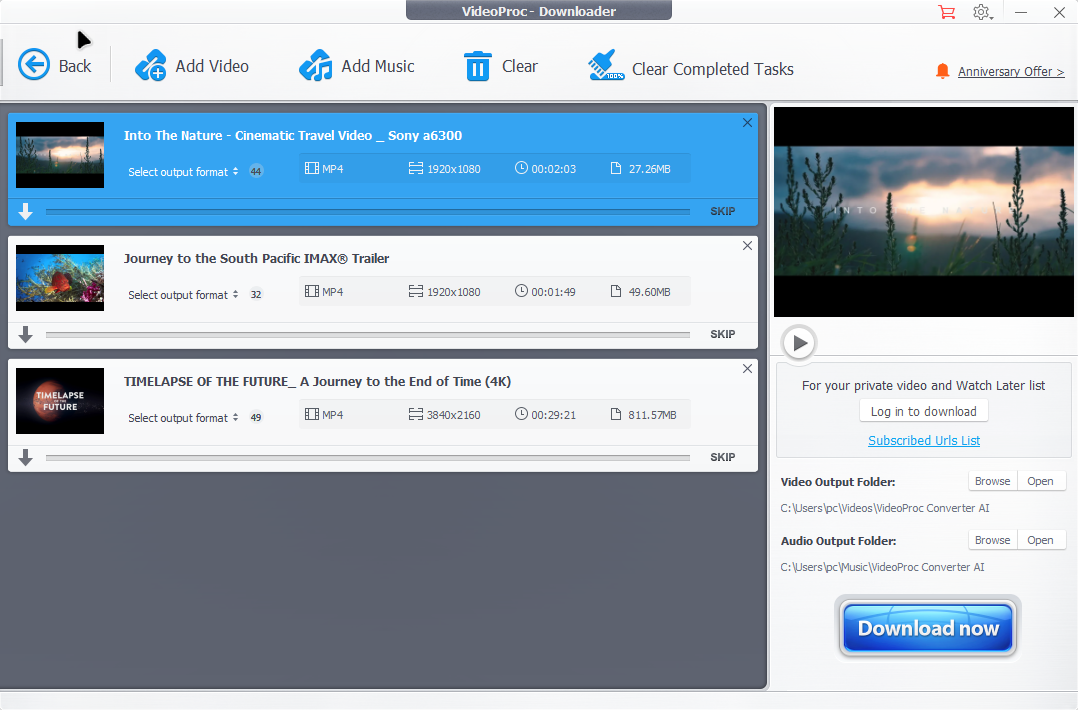Click the 00:29:21 duration value

(553, 415)
